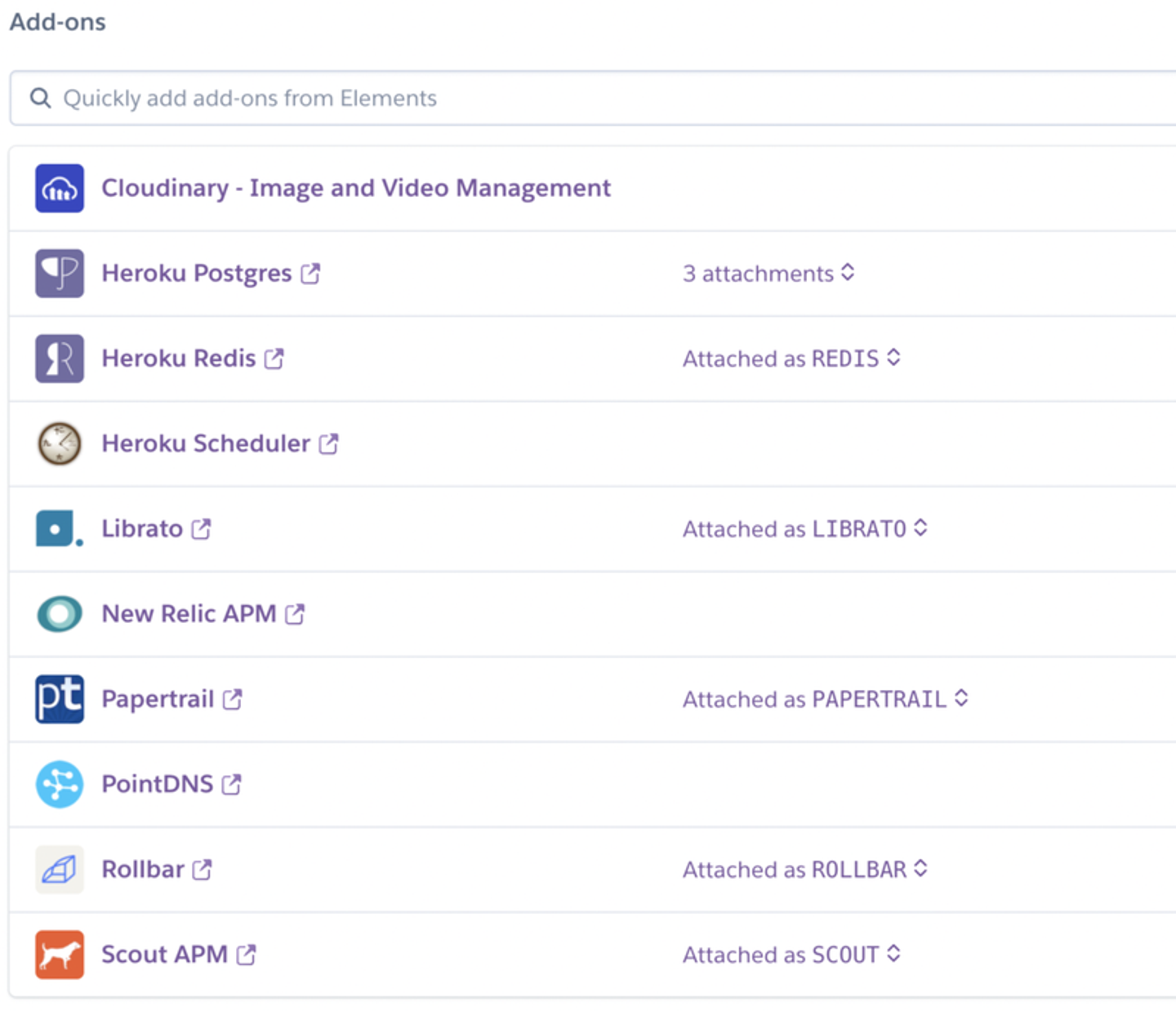Click the Cloudinary cloud logo icon
The height and width of the screenshot is (1011, 1176).
point(60,189)
